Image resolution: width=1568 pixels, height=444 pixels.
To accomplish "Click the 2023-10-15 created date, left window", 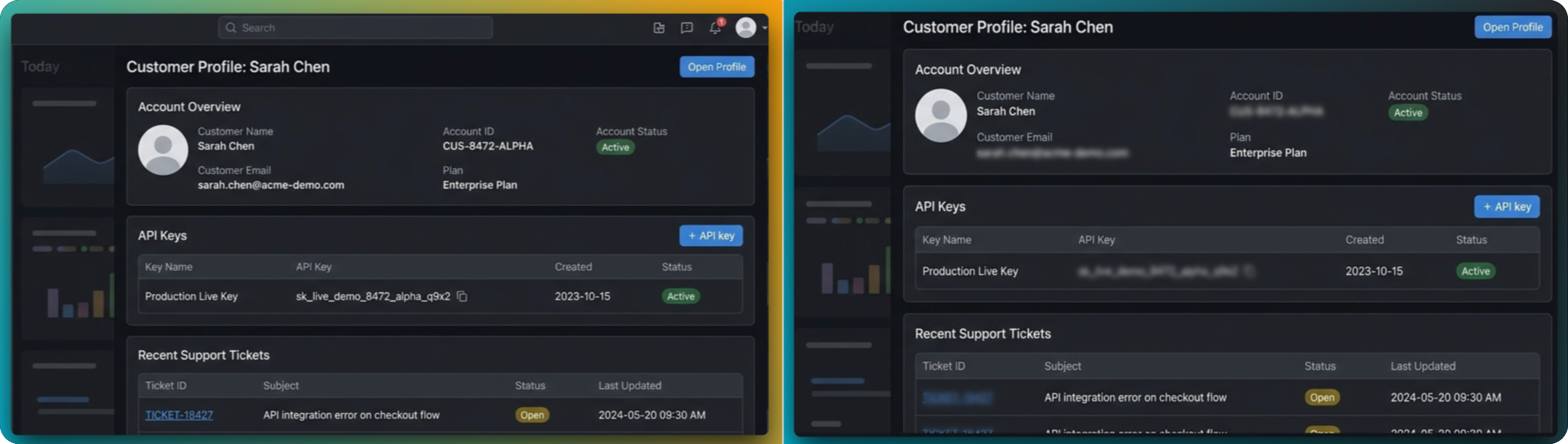I will coord(582,296).
